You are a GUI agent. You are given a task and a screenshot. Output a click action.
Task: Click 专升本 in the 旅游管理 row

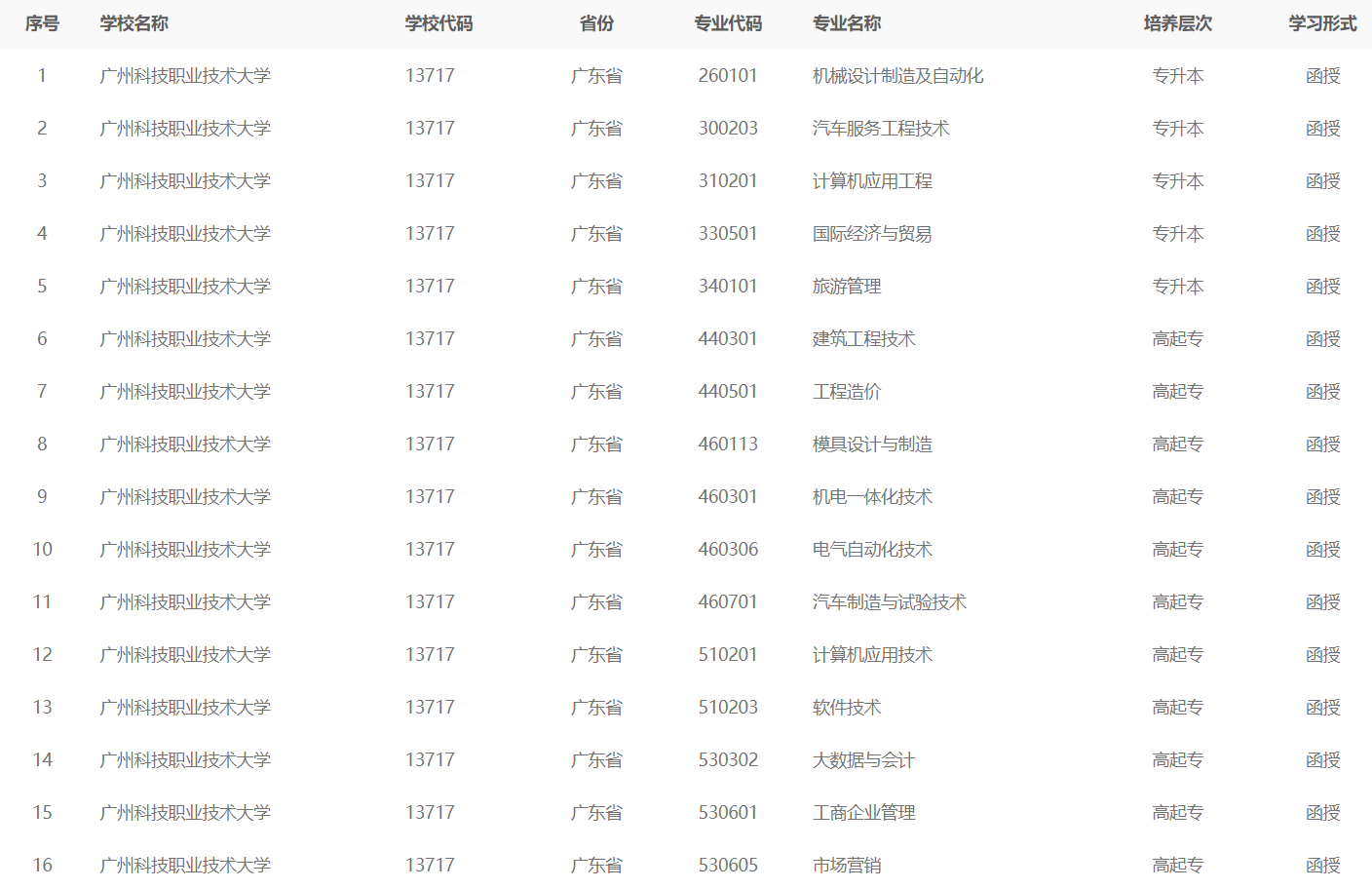tap(1178, 287)
